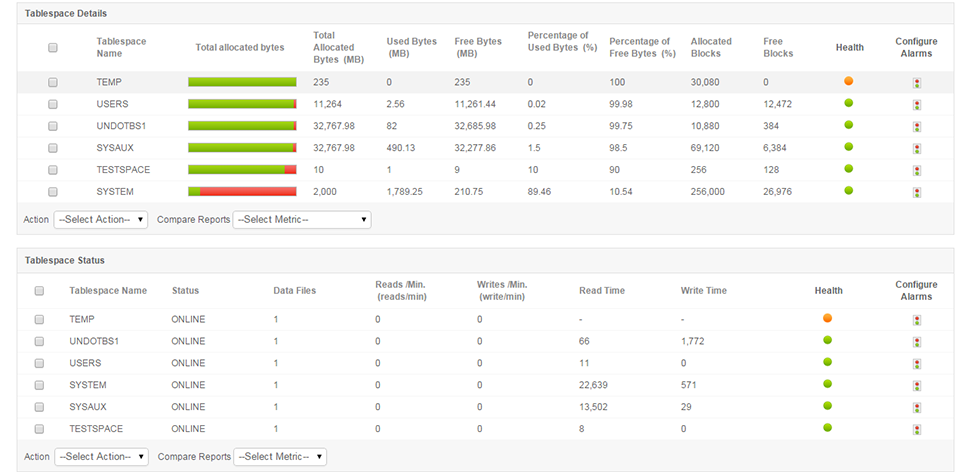Select all rows via Tablespace Details header checkbox
This screenshot has height=472, width=968.
(53, 47)
